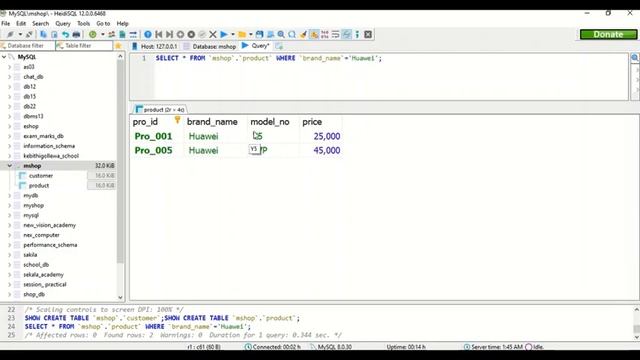
Task: Click the new query tab icon
Action: [279, 46]
